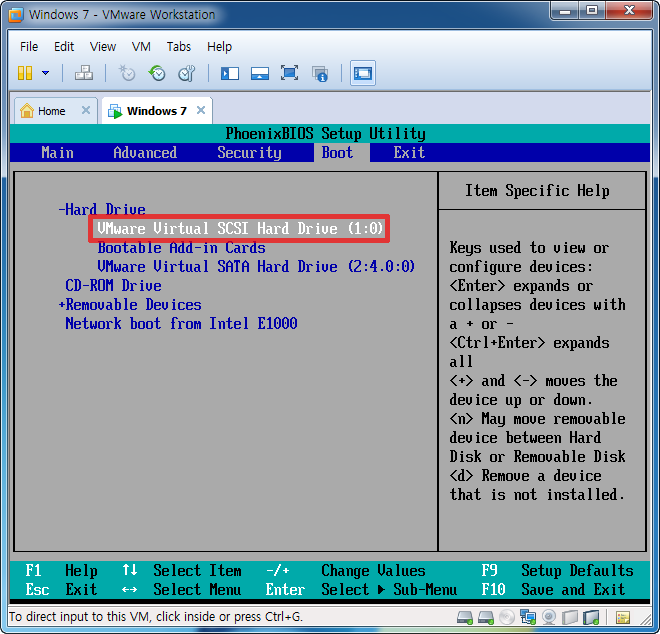Click the Enter Select Sub-Menu hint
The height and width of the screenshot is (634, 660).
click(x=361, y=589)
